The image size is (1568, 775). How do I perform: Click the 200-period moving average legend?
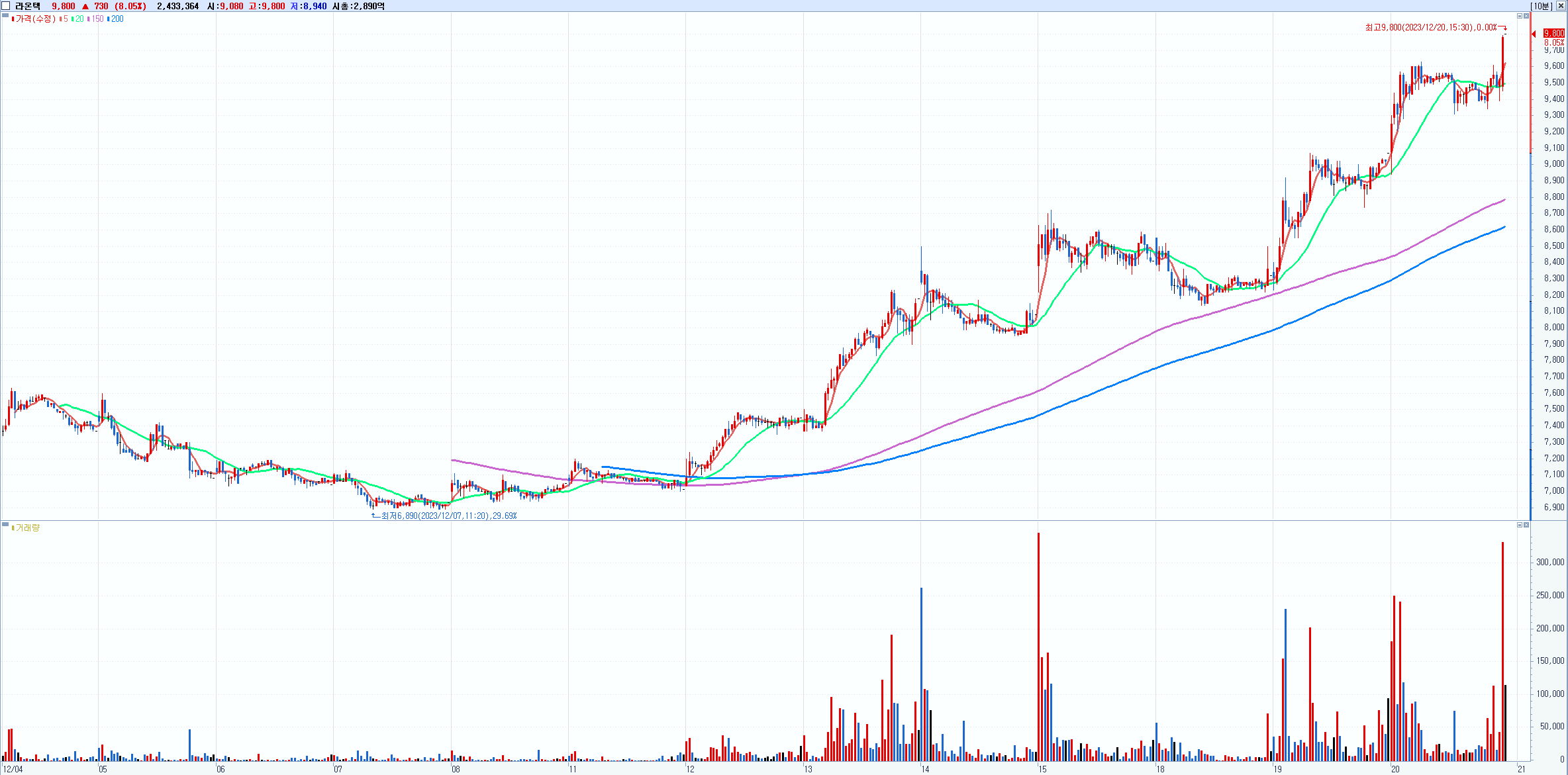coord(117,19)
